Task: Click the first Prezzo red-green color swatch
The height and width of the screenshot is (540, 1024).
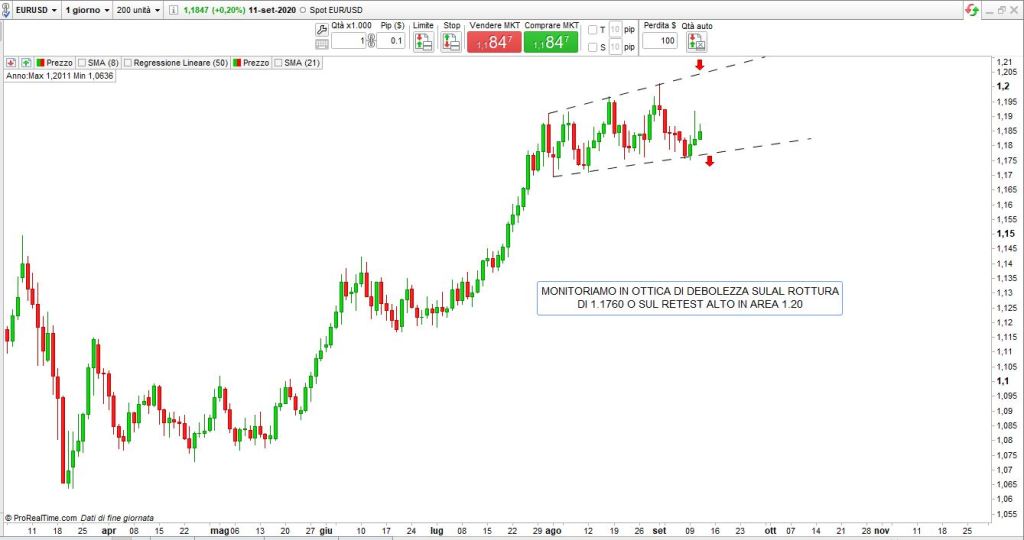Action: (41, 63)
